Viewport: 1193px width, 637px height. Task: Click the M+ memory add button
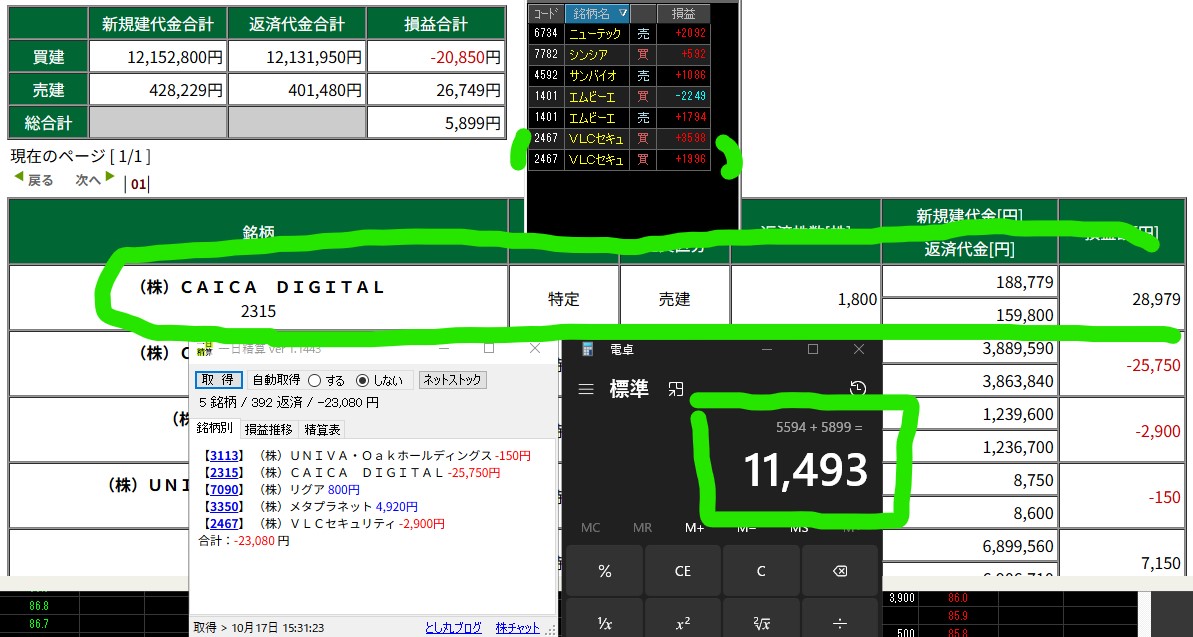click(x=694, y=527)
